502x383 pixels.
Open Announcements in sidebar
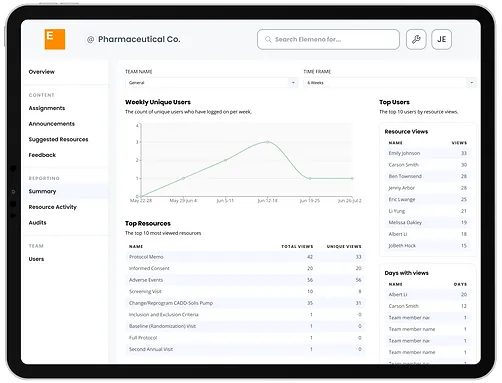click(52, 124)
